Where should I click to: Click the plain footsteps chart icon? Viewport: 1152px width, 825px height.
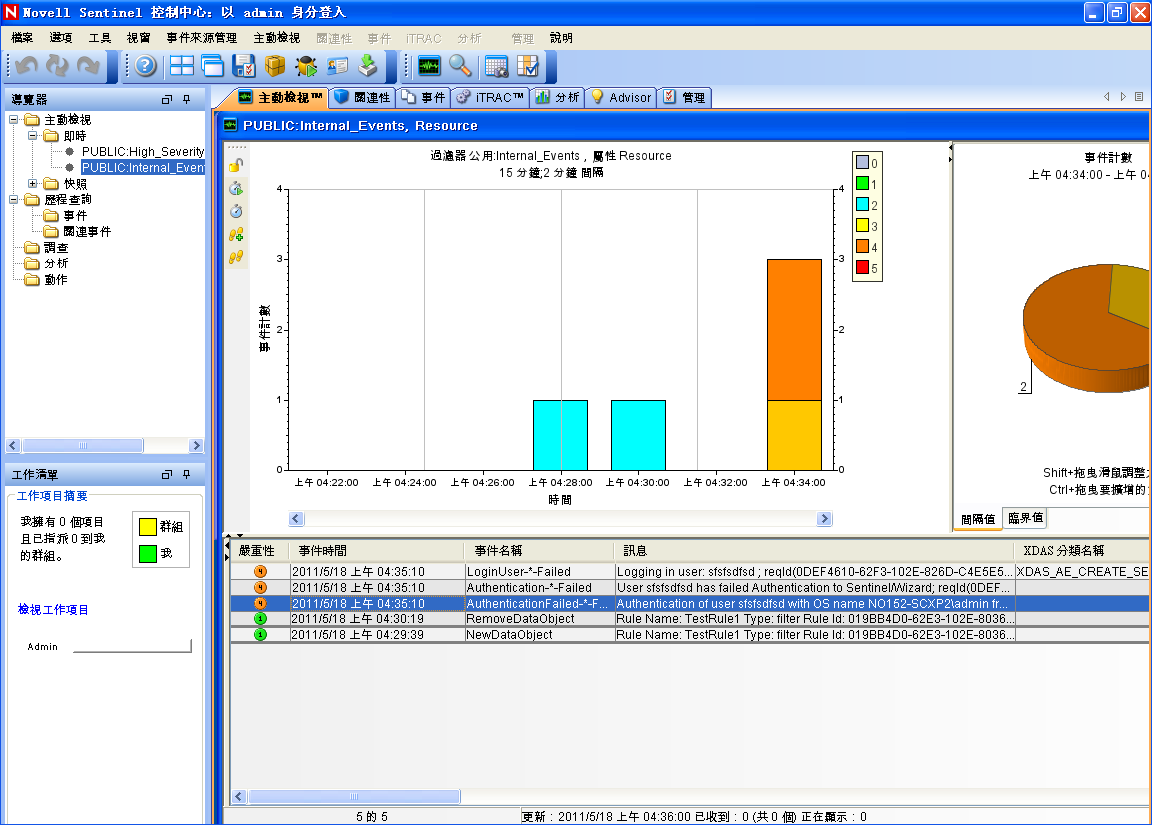coord(236,257)
